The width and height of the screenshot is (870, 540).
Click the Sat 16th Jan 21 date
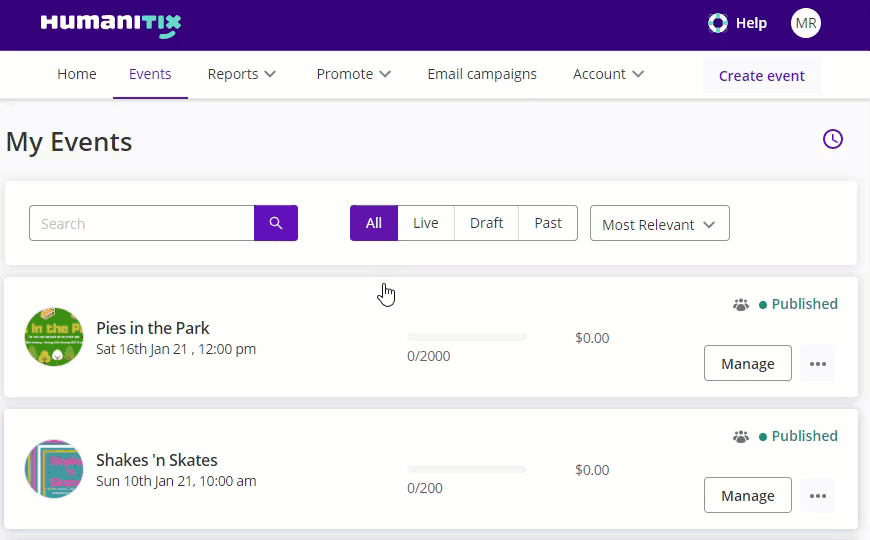pos(176,350)
